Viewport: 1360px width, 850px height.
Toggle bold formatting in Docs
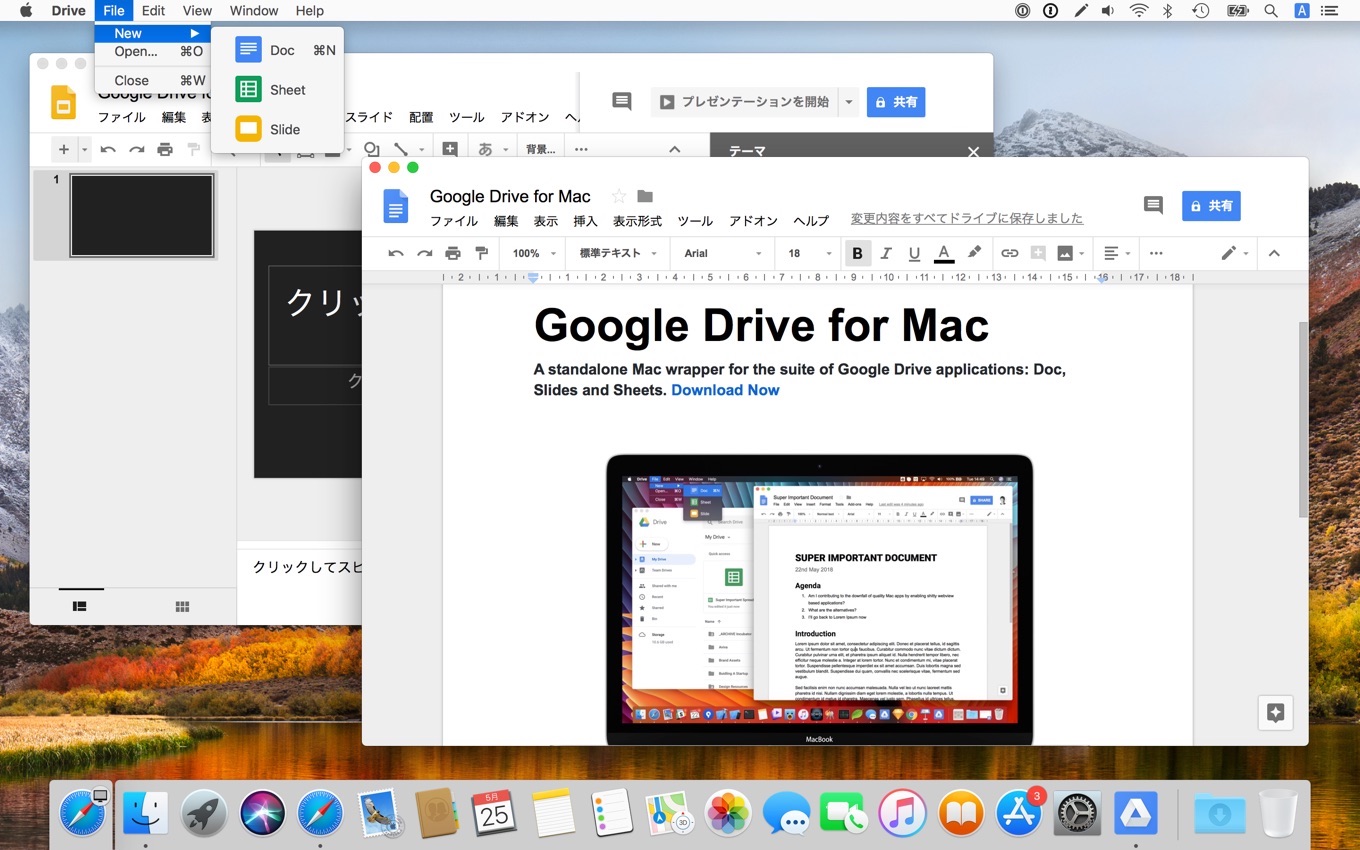pyautogui.click(x=857, y=253)
